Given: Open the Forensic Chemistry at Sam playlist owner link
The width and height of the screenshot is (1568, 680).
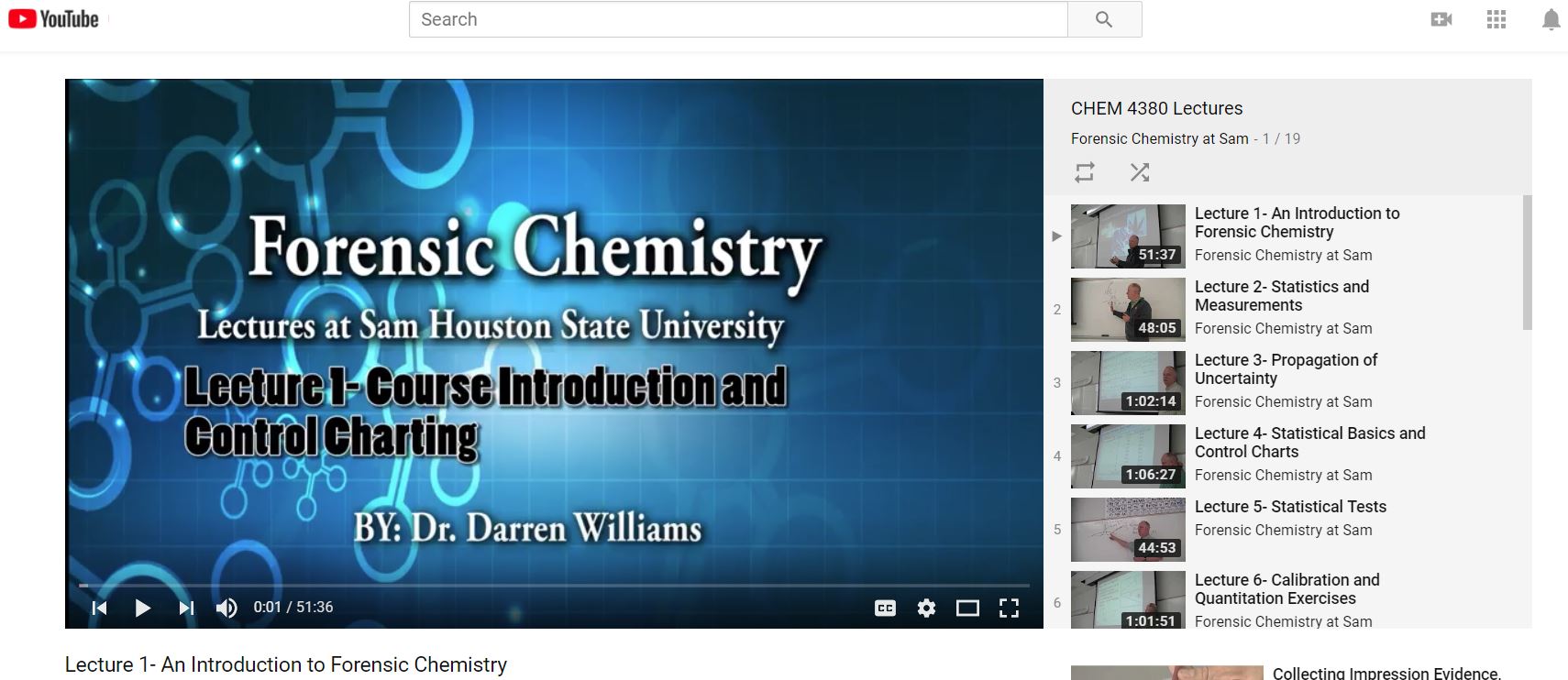Looking at the screenshot, I should 1160,138.
